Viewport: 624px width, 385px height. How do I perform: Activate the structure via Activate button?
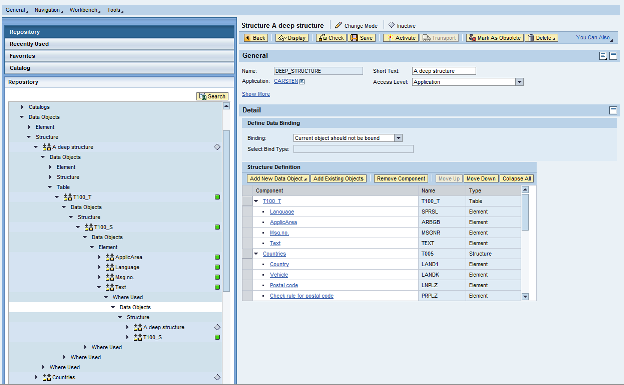pos(400,38)
